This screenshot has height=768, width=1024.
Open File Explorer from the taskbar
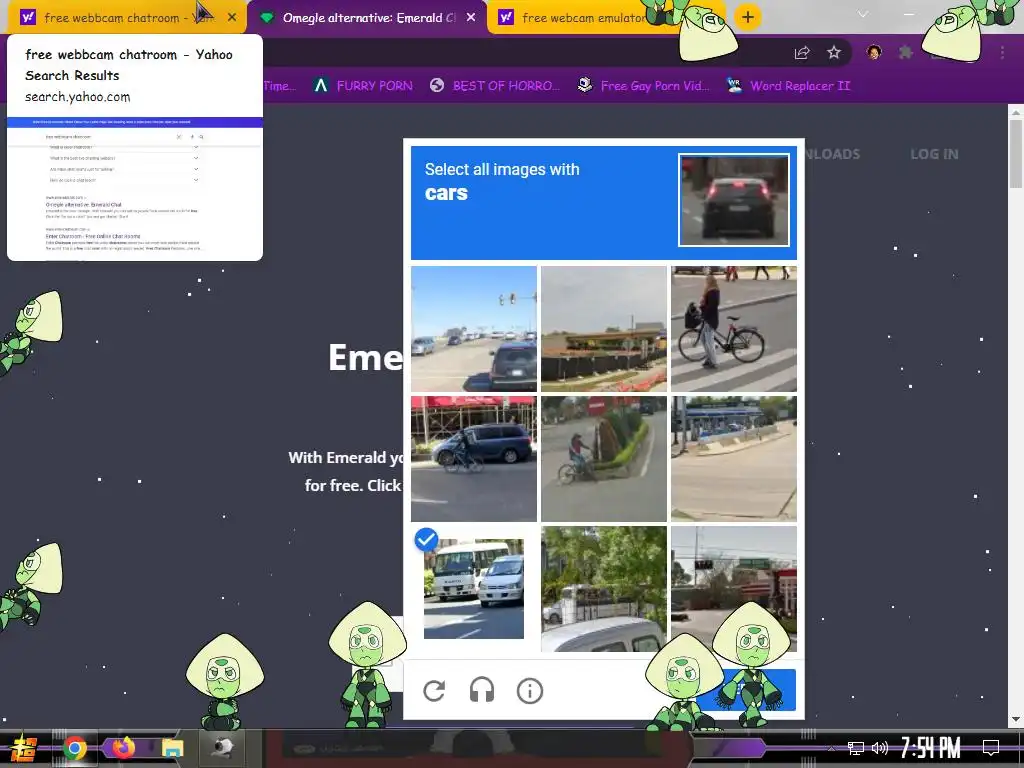(x=172, y=748)
